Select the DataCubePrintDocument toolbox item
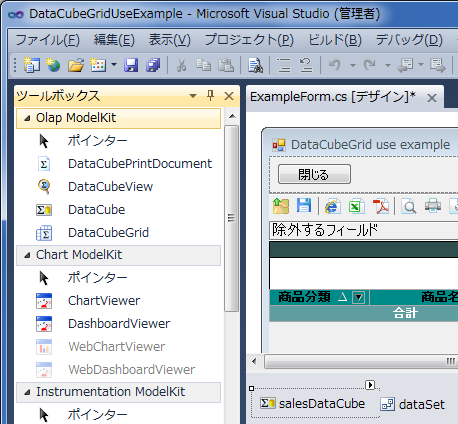 coord(118,164)
